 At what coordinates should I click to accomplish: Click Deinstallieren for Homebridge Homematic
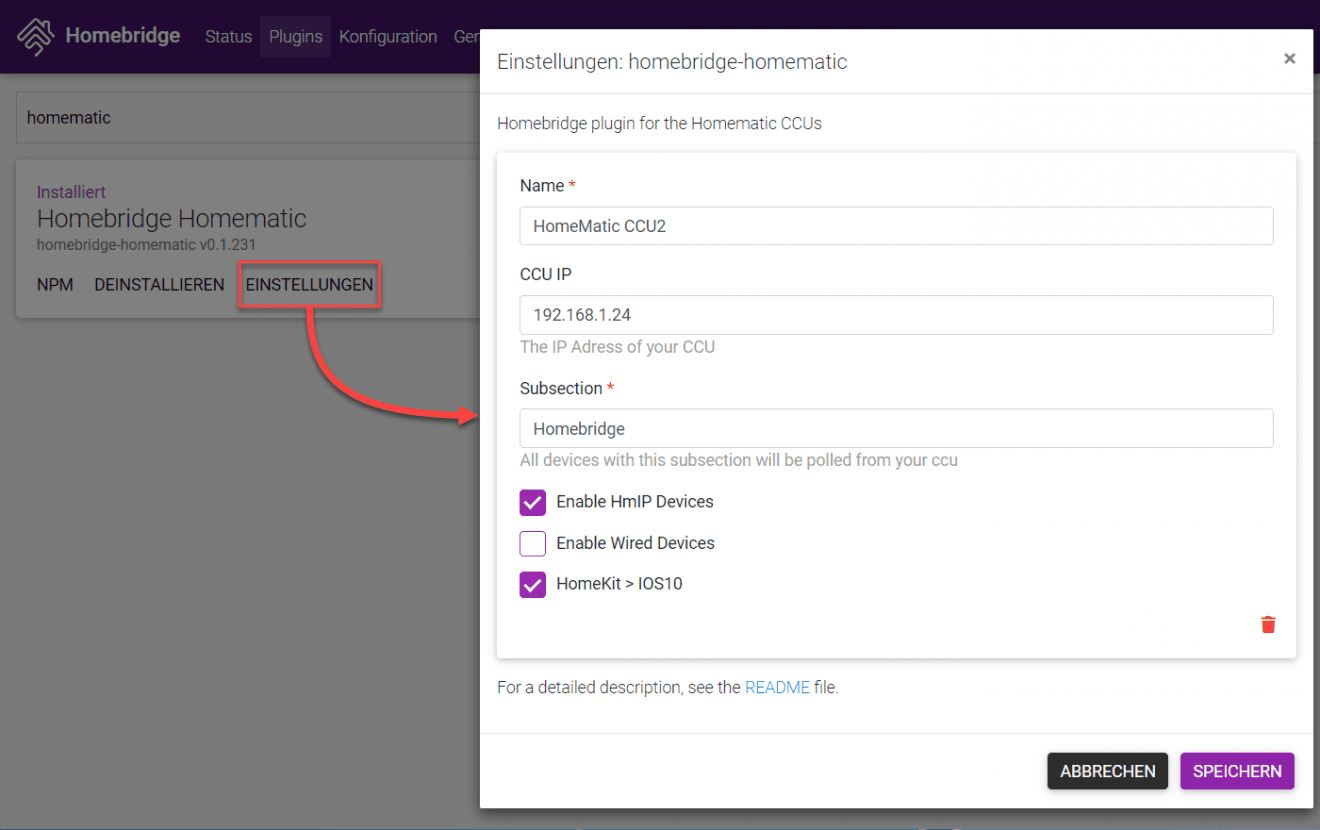pyautogui.click(x=159, y=285)
